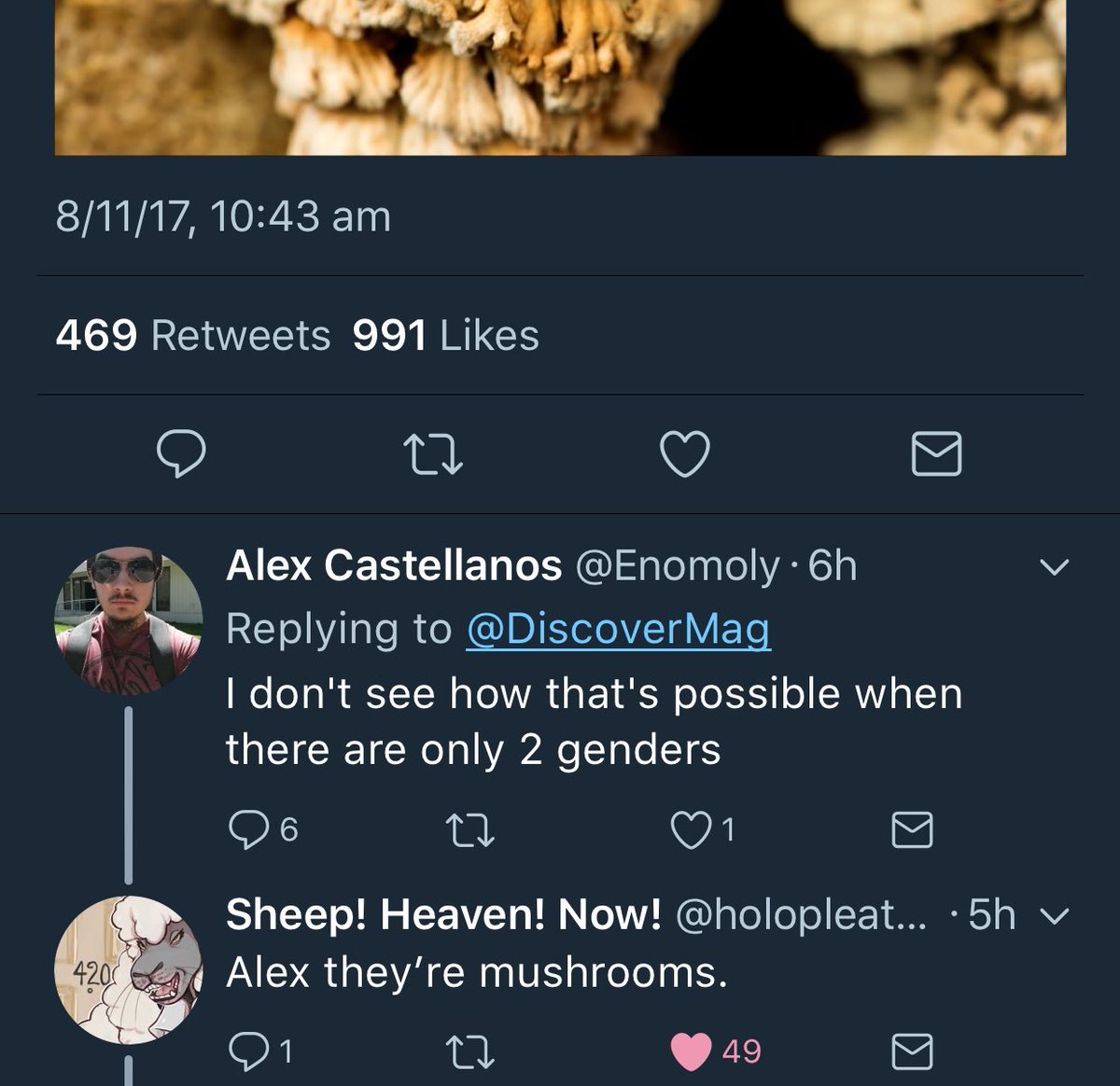This screenshot has height=1086, width=1120.
Task: Reply to Sheep! Heaven! Now! tweet
Action: click(248, 1051)
